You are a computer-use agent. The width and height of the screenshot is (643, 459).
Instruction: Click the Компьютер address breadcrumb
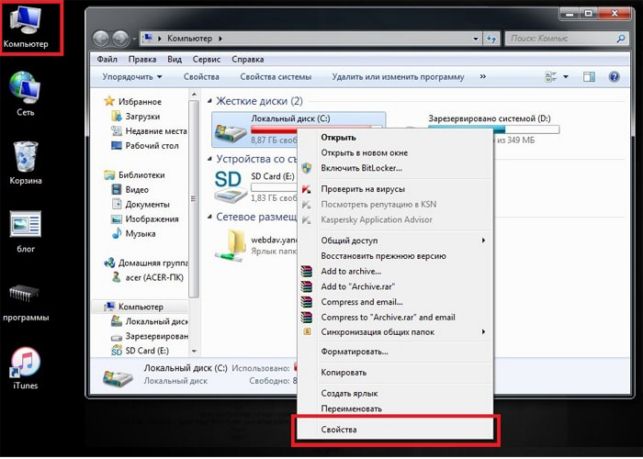click(x=189, y=39)
